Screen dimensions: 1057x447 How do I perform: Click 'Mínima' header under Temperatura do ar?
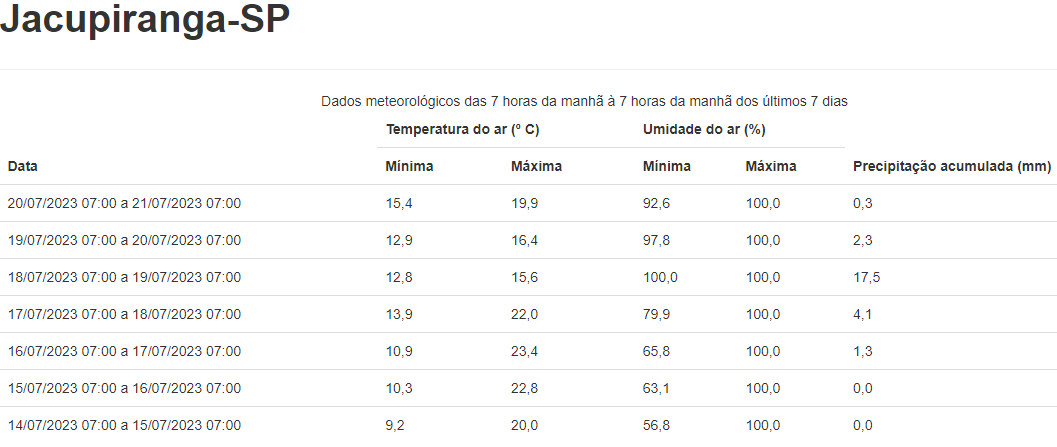409,167
